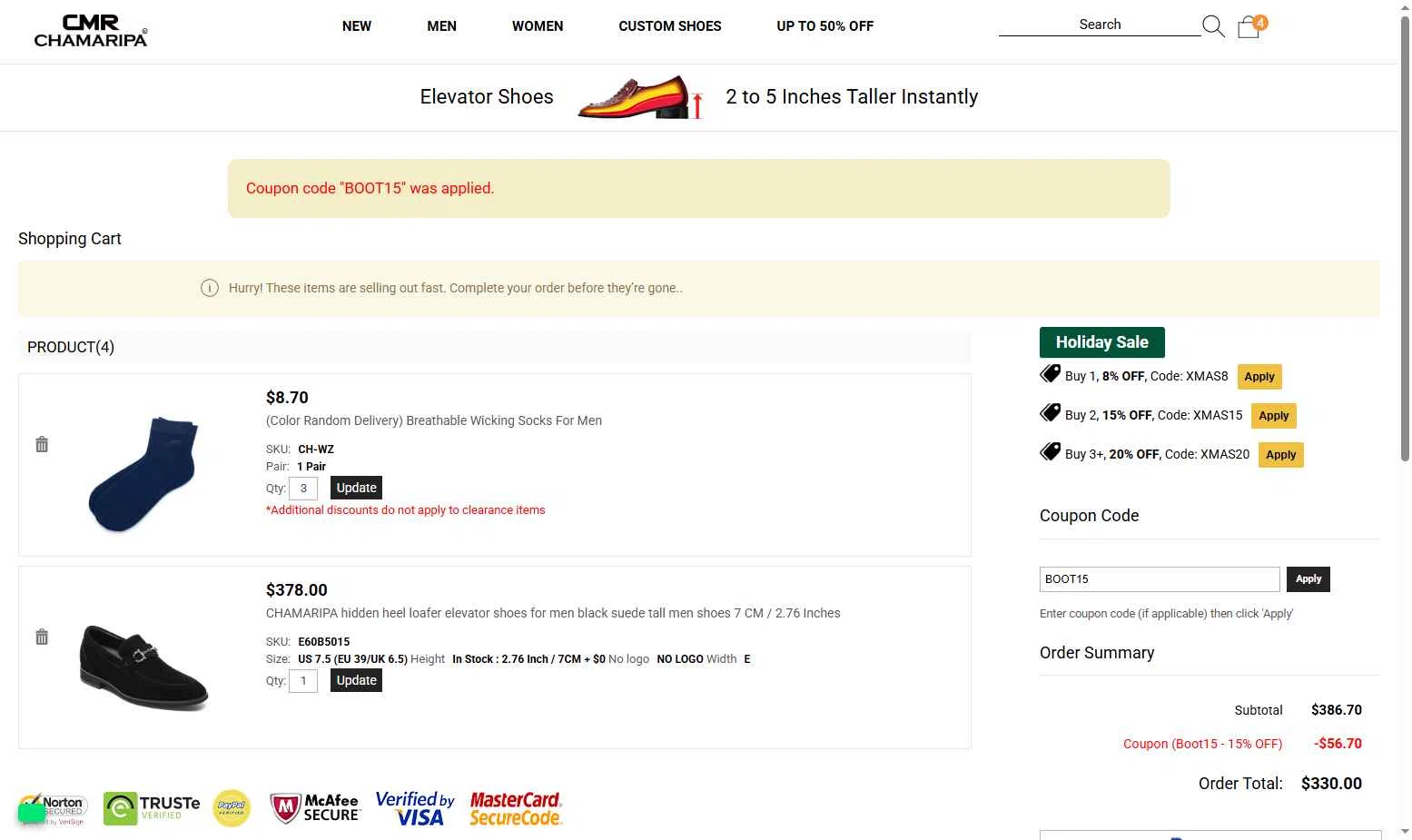
Task: Remove the suede loafer via trash icon
Action: [42, 637]
